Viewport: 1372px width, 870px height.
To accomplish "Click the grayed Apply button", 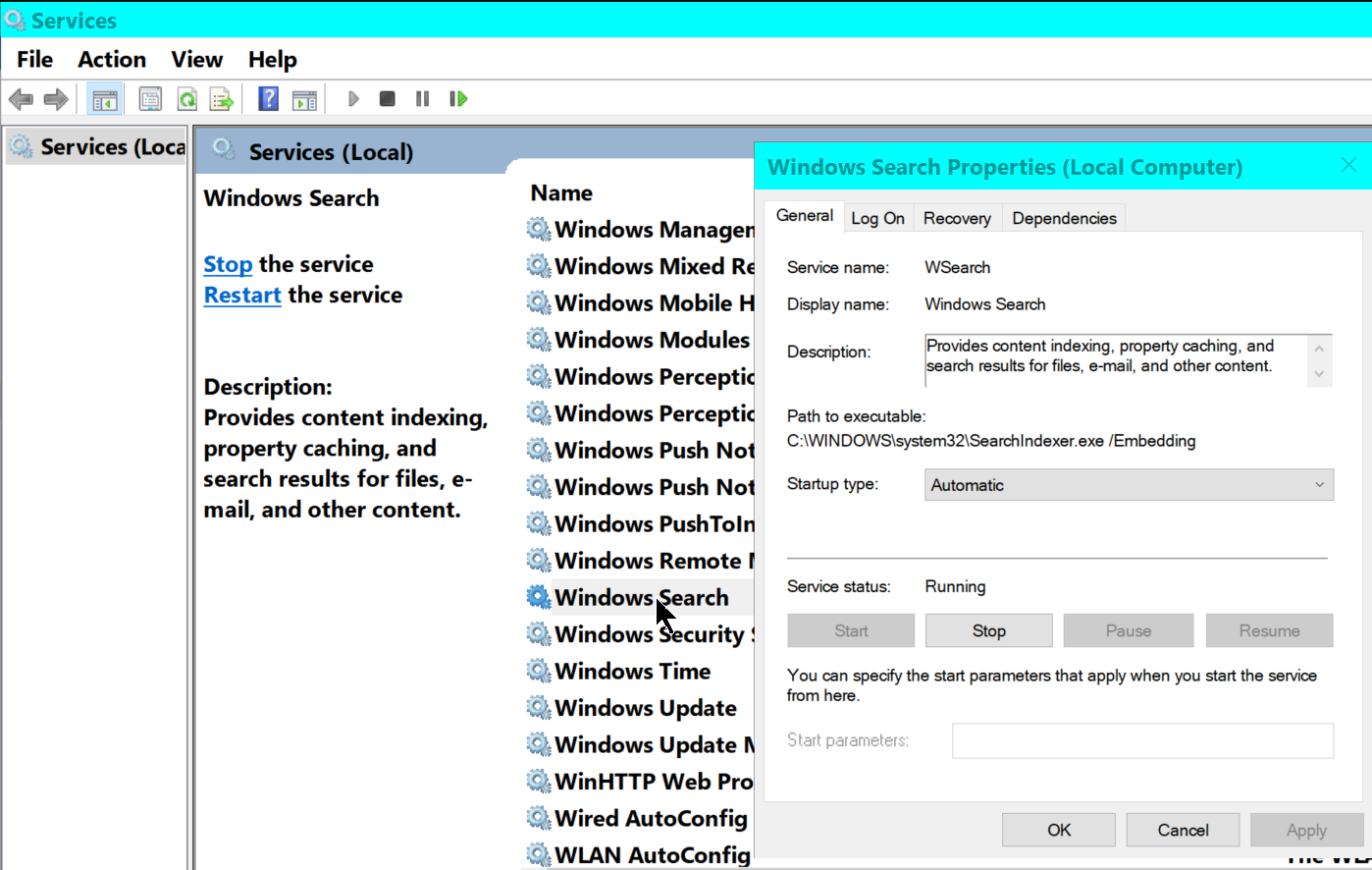I will pos(1306,831).
